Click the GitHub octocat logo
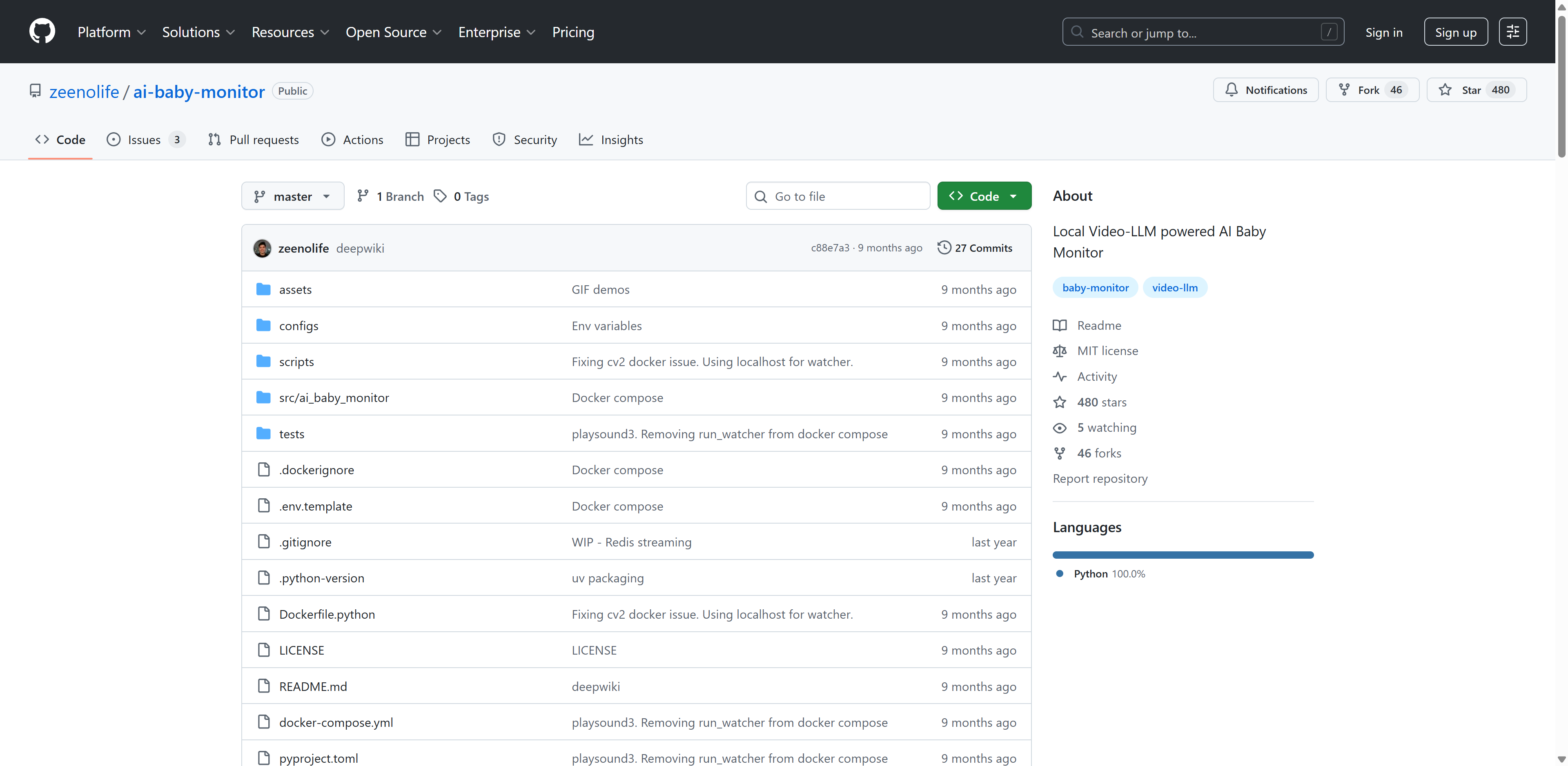This screenshot has width=1568, height=766. (x=42, y=32)
